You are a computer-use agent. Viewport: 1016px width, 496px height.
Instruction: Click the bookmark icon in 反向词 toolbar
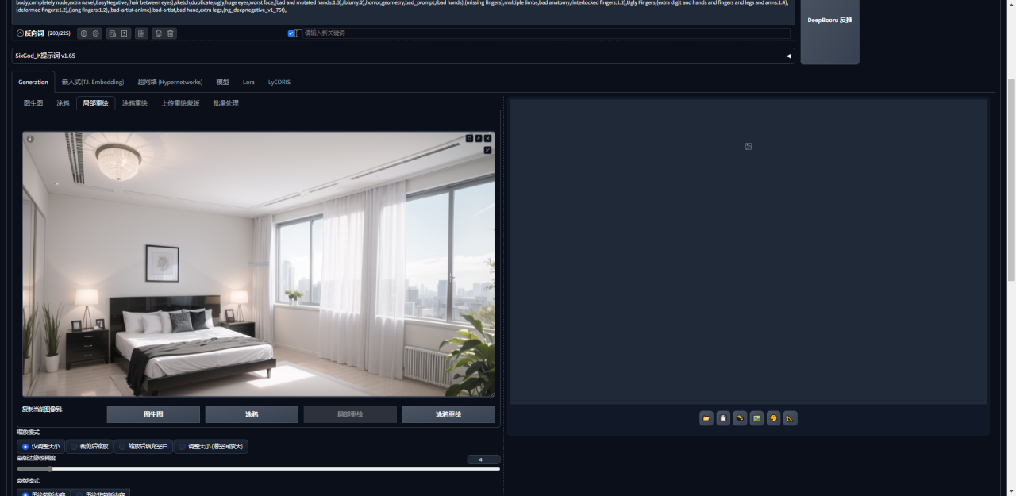click(124, 33)
